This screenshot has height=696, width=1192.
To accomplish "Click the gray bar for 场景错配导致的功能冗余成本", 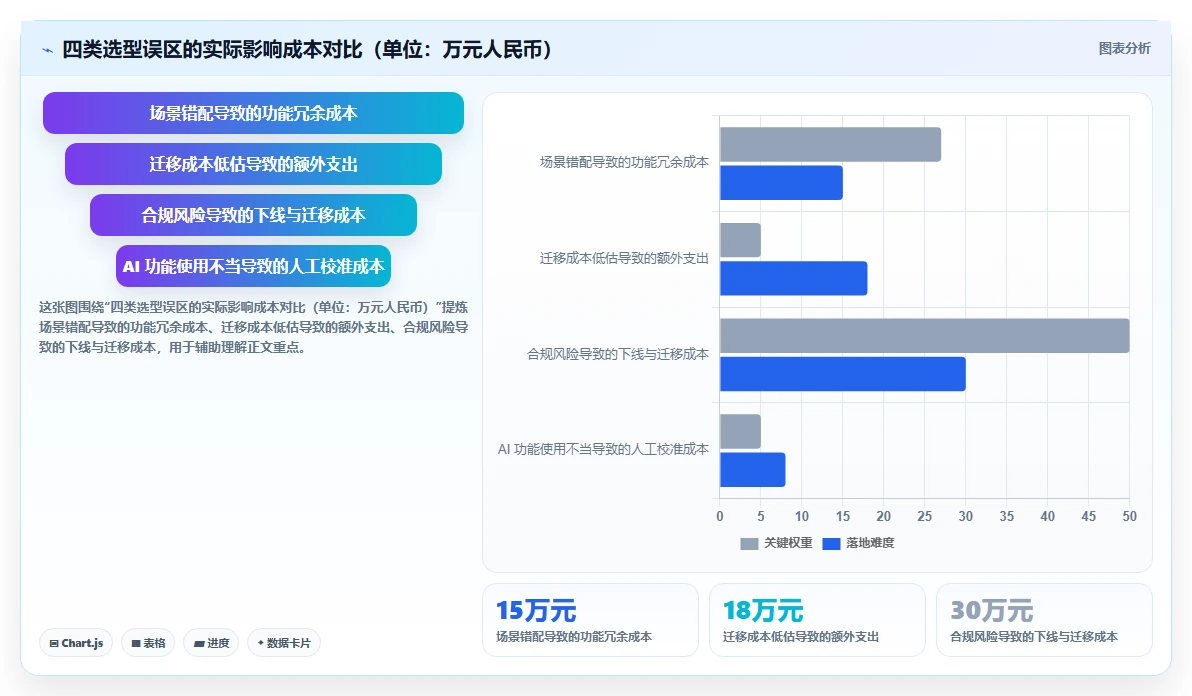I will point(830,144).
